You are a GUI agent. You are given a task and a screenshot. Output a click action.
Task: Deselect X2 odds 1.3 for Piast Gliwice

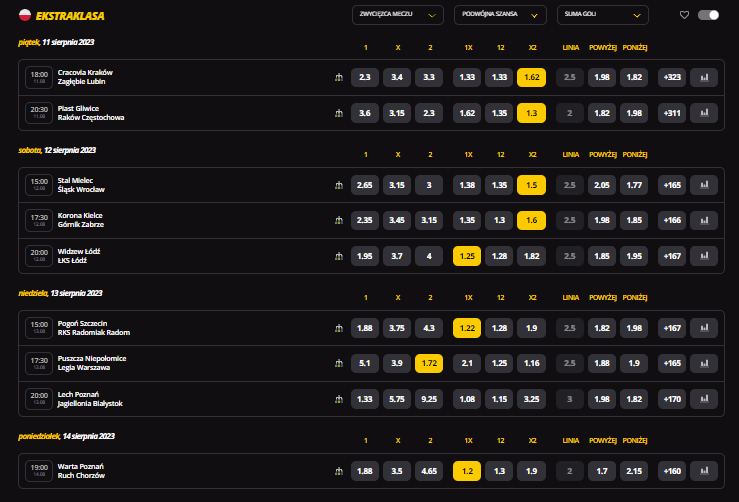[532, 113]
